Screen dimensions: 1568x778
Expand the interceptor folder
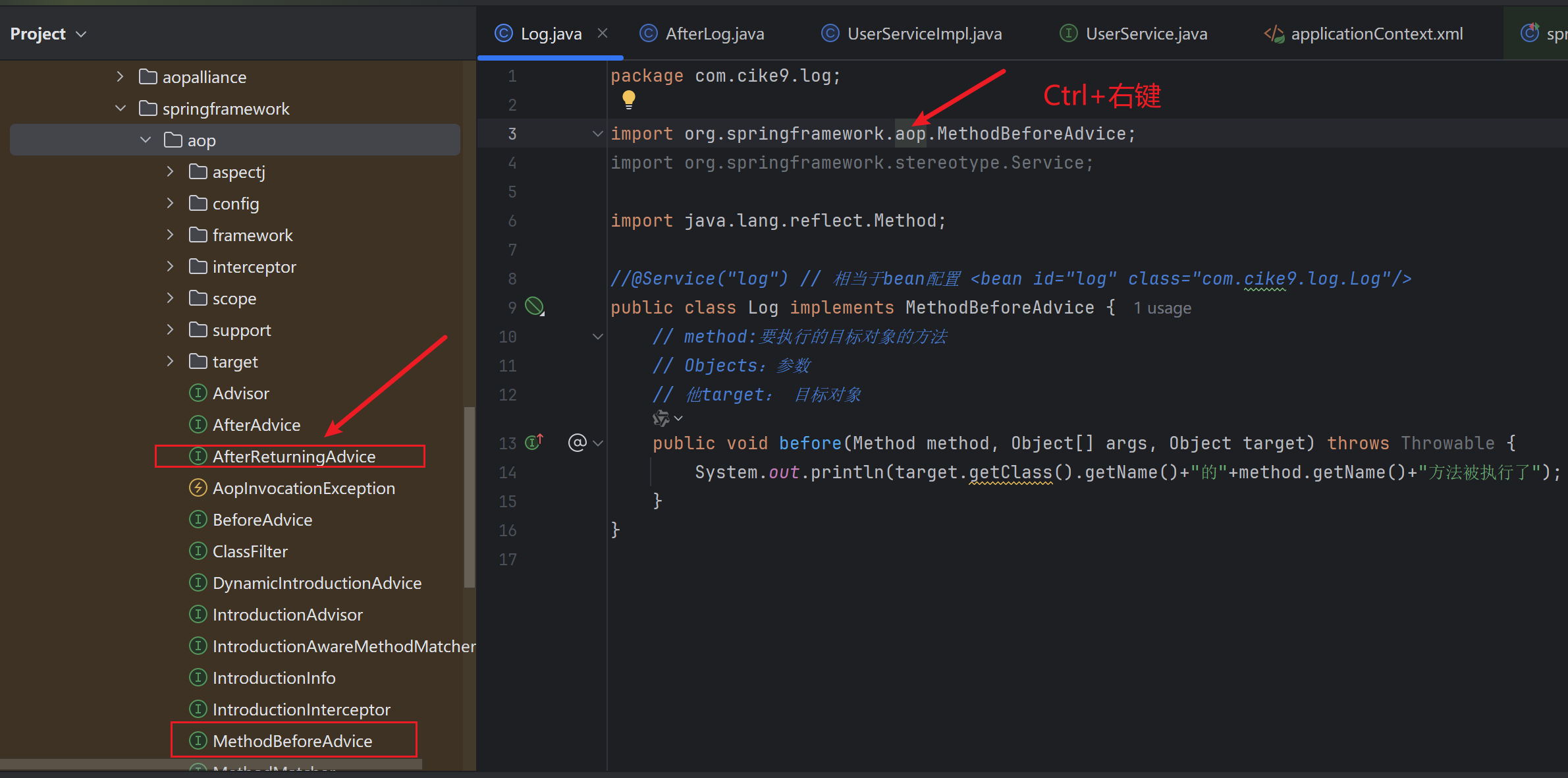[170, 266]
